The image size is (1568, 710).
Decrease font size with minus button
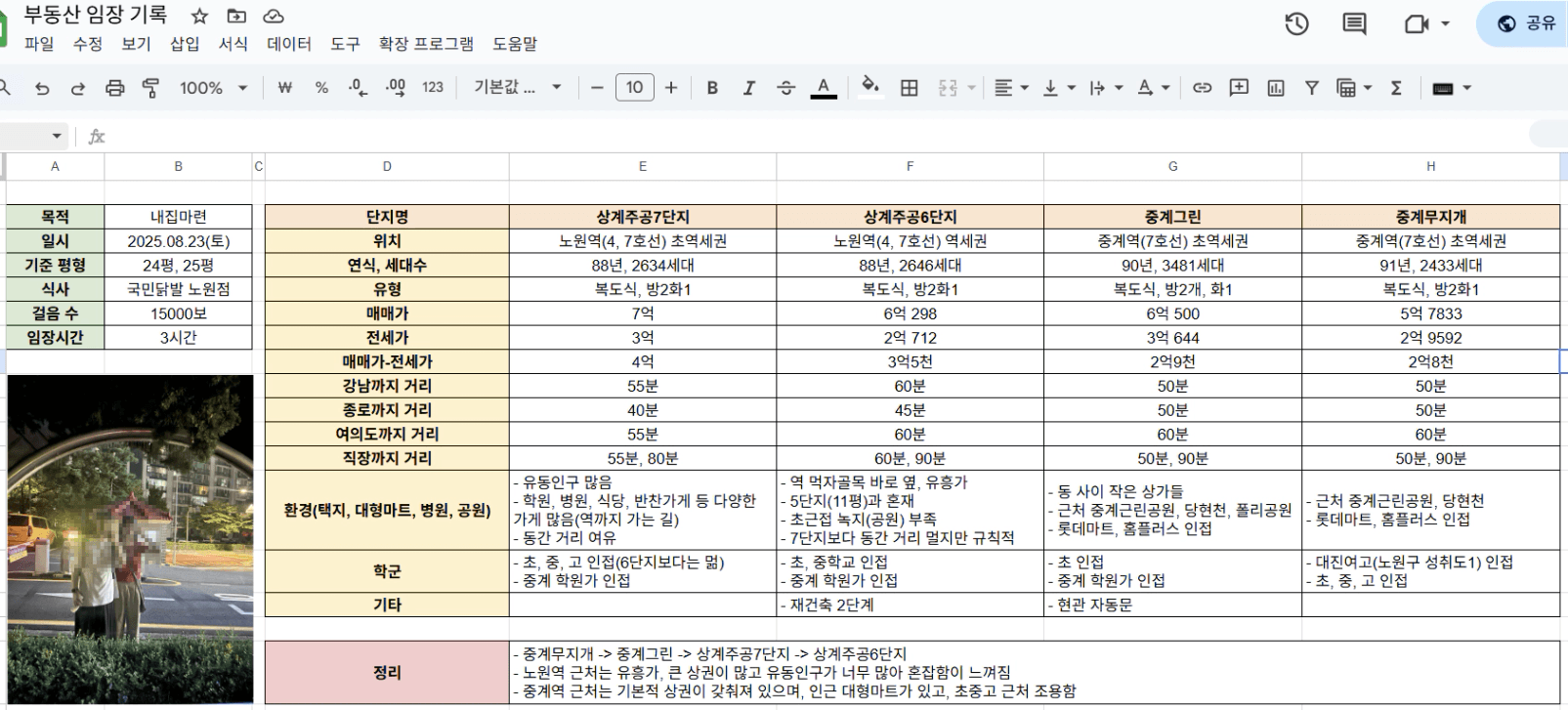(597, 88)
